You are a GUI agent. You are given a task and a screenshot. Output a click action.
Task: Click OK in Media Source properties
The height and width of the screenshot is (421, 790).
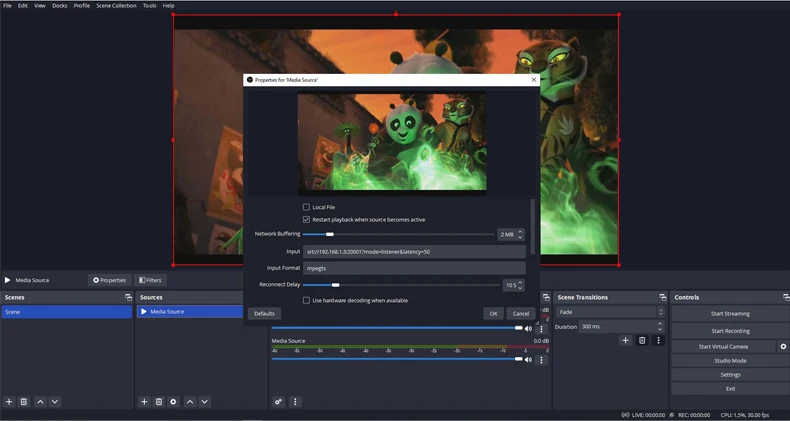coord(493,313)
